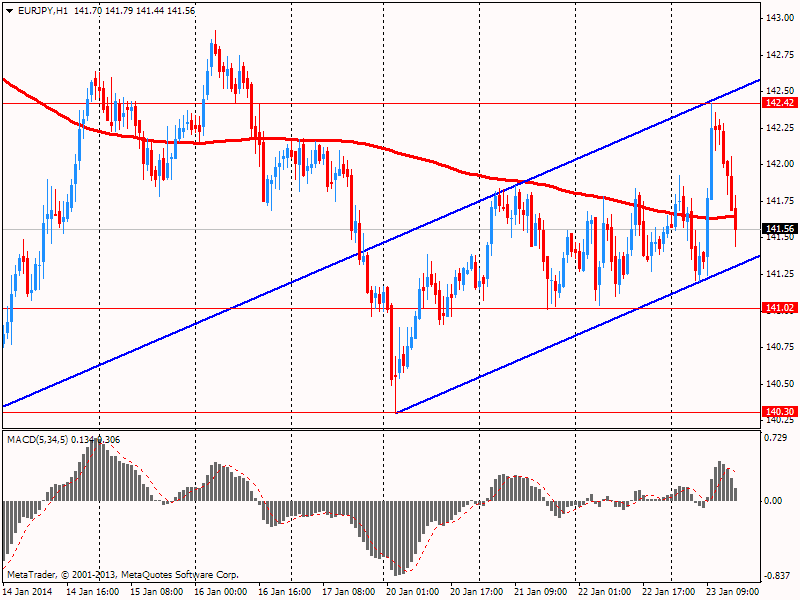The image size is (800, 600).
Task: Click the 141.02 red price level label
Action: (780, 308)
